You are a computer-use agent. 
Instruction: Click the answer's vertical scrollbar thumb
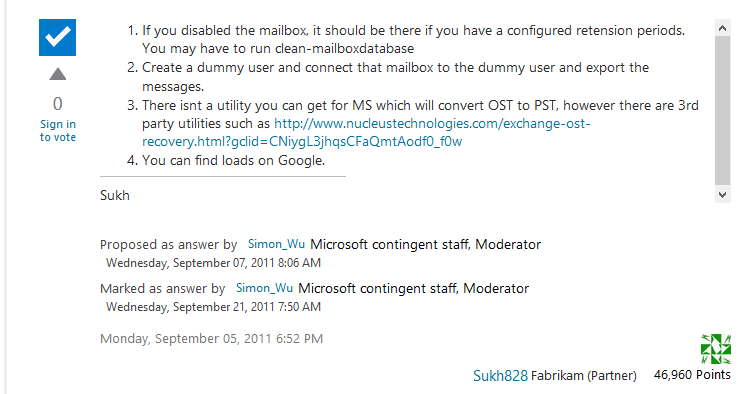click(x=722, y=110)
